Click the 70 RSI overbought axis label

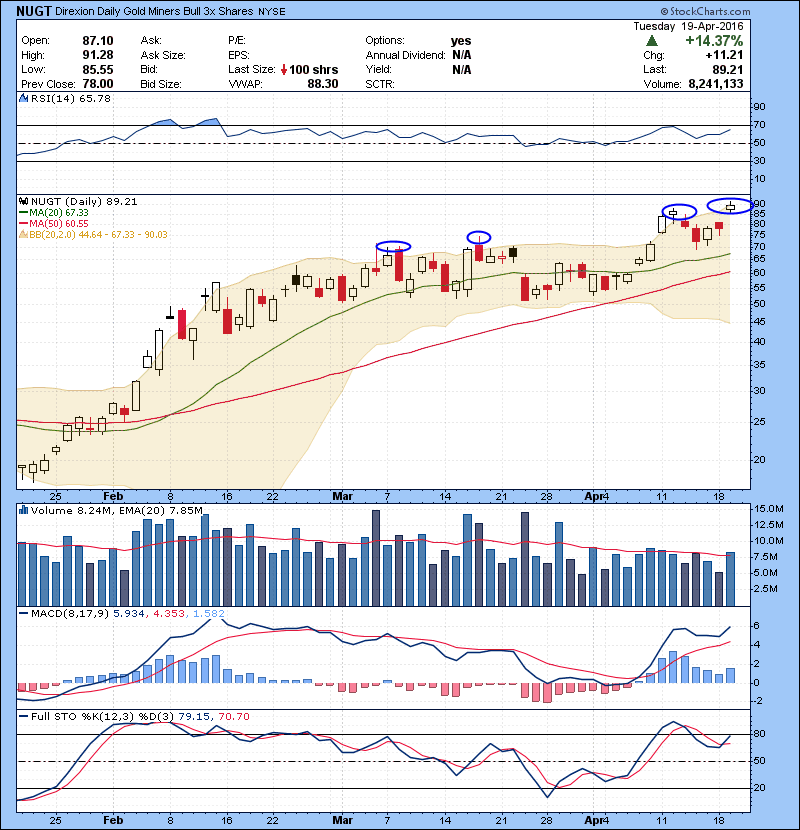pos(759,125)
